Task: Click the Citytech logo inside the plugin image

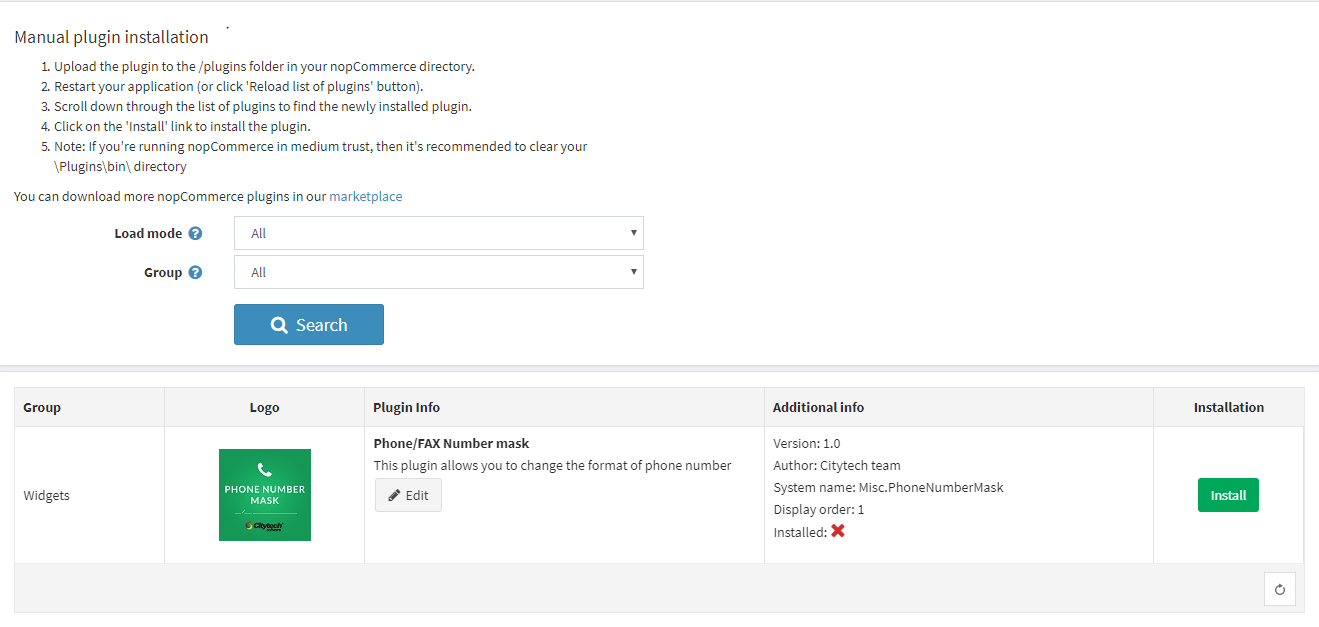Action: pyautogui.click(x=264, y=524)
